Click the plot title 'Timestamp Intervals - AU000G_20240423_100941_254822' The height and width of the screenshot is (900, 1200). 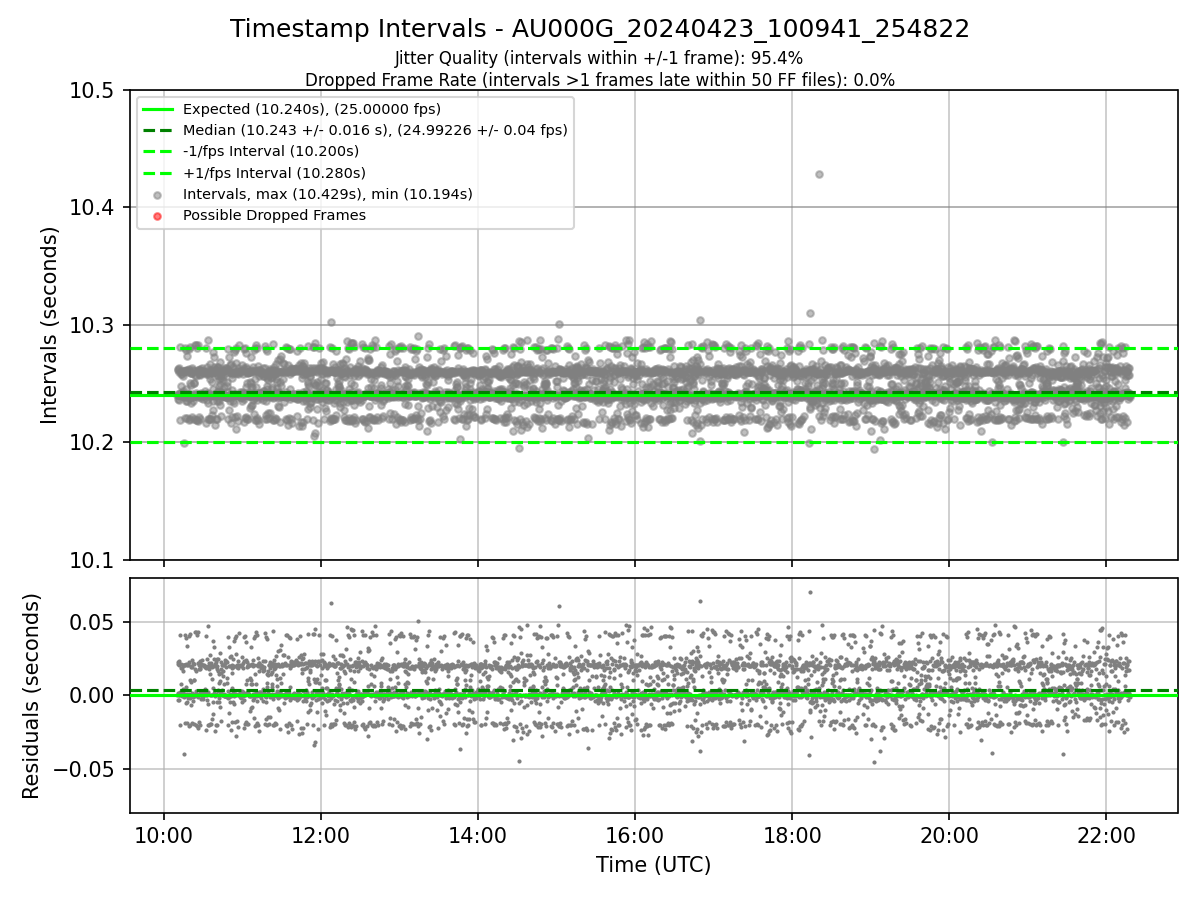click(x=600, y=29)
